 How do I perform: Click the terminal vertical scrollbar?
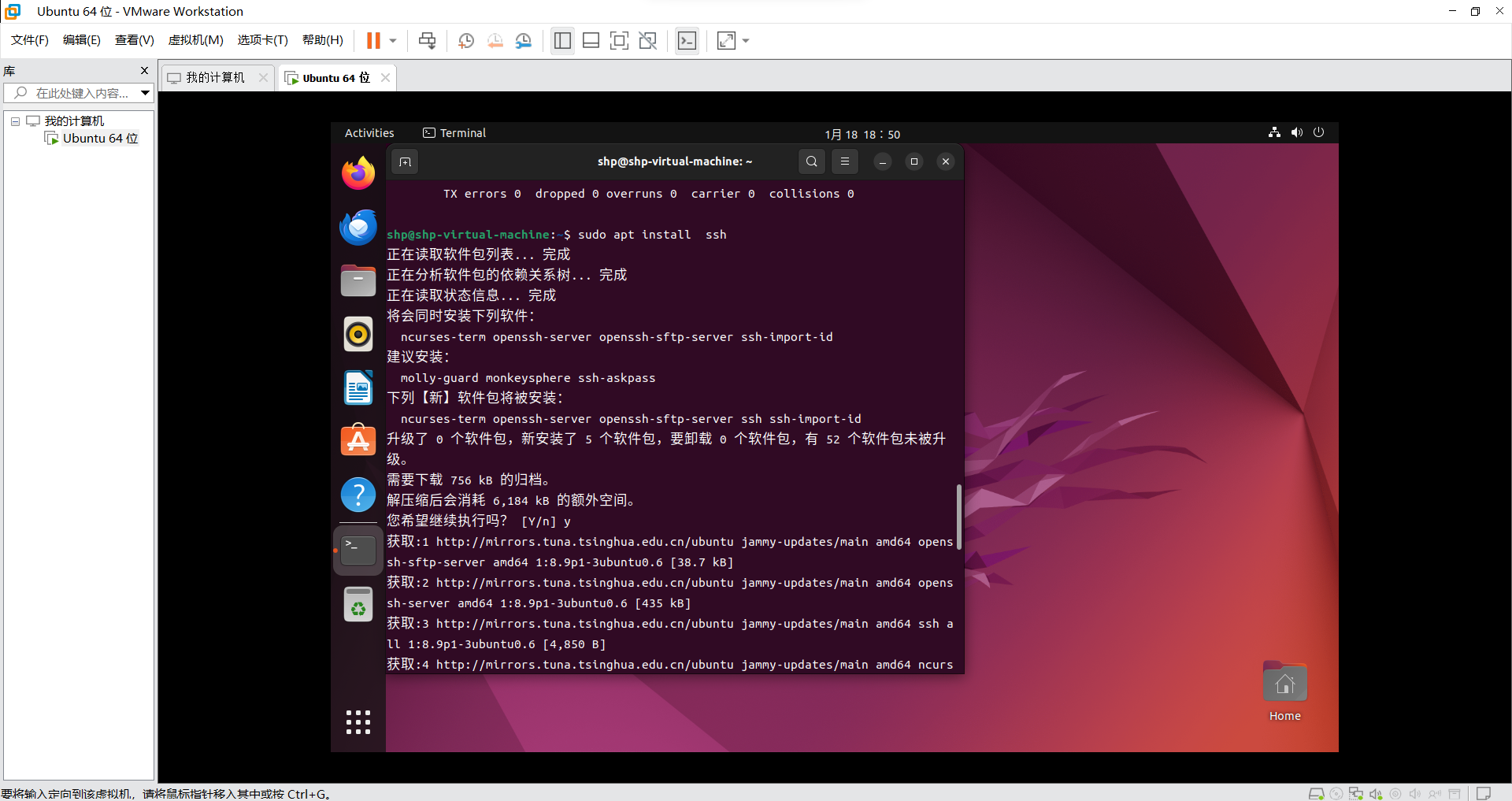(958, 517)
